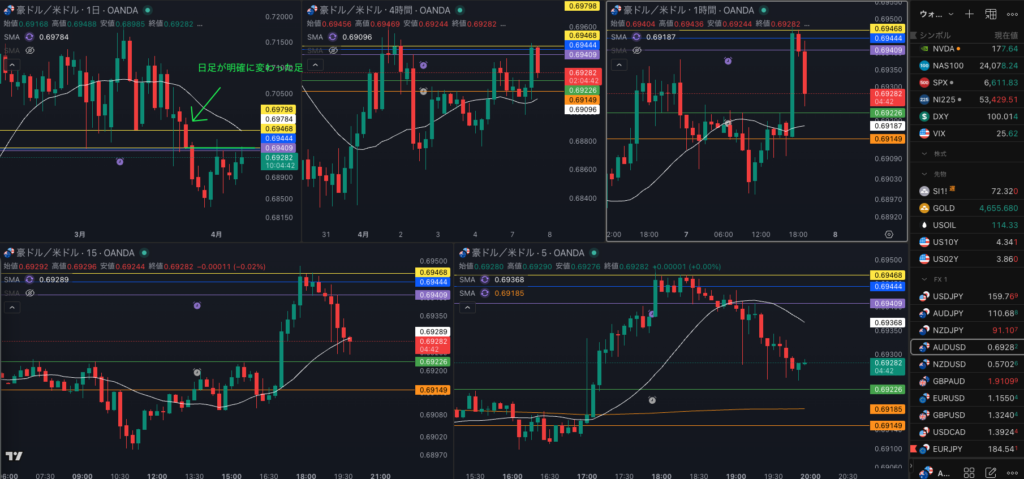Click the market status dot on the 5-minute chart
This screenshot has height=479, width=1024.
tap(595, 253)
